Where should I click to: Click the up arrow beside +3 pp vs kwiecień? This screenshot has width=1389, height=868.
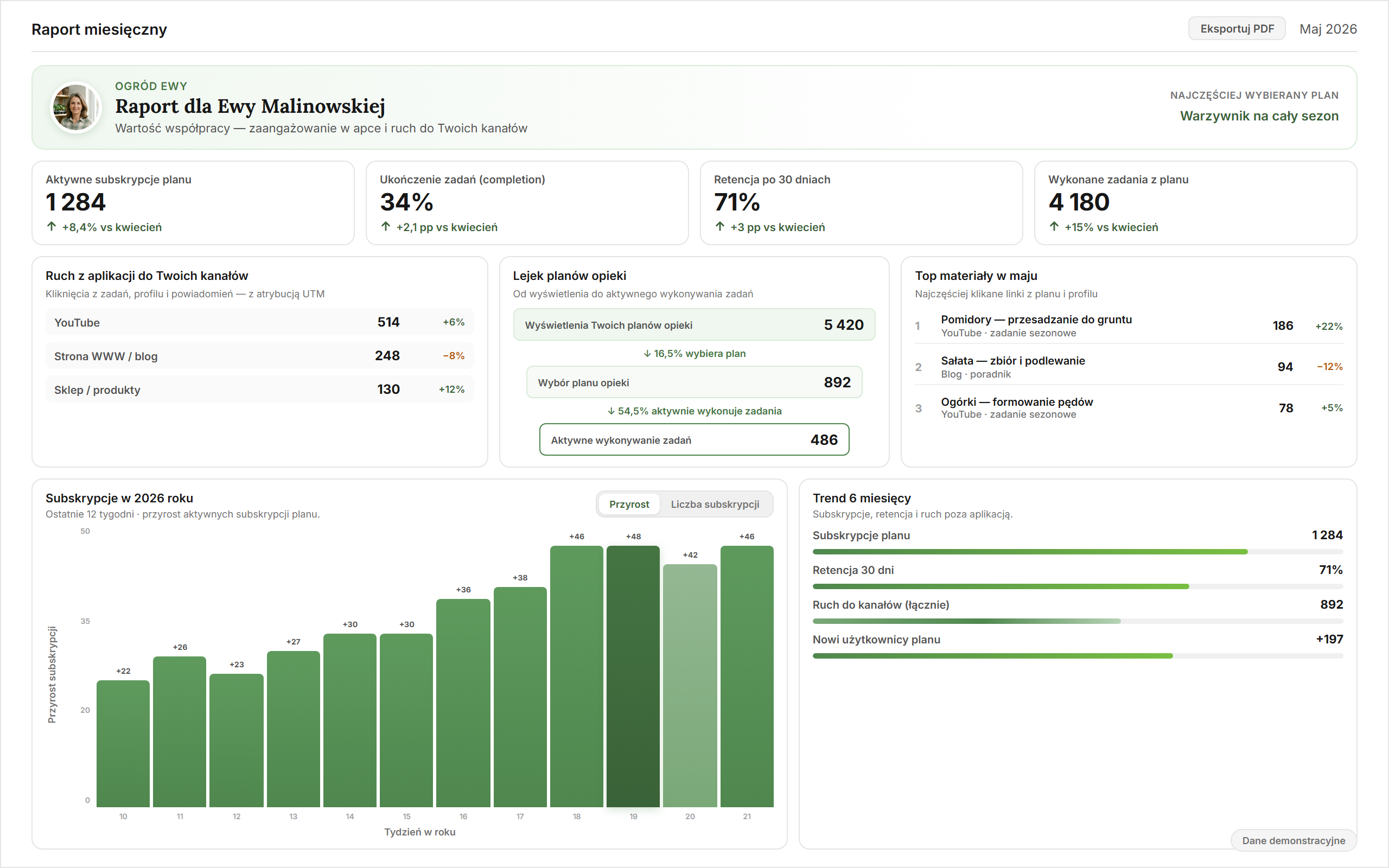pyautogui.click(x=720, y=227)
